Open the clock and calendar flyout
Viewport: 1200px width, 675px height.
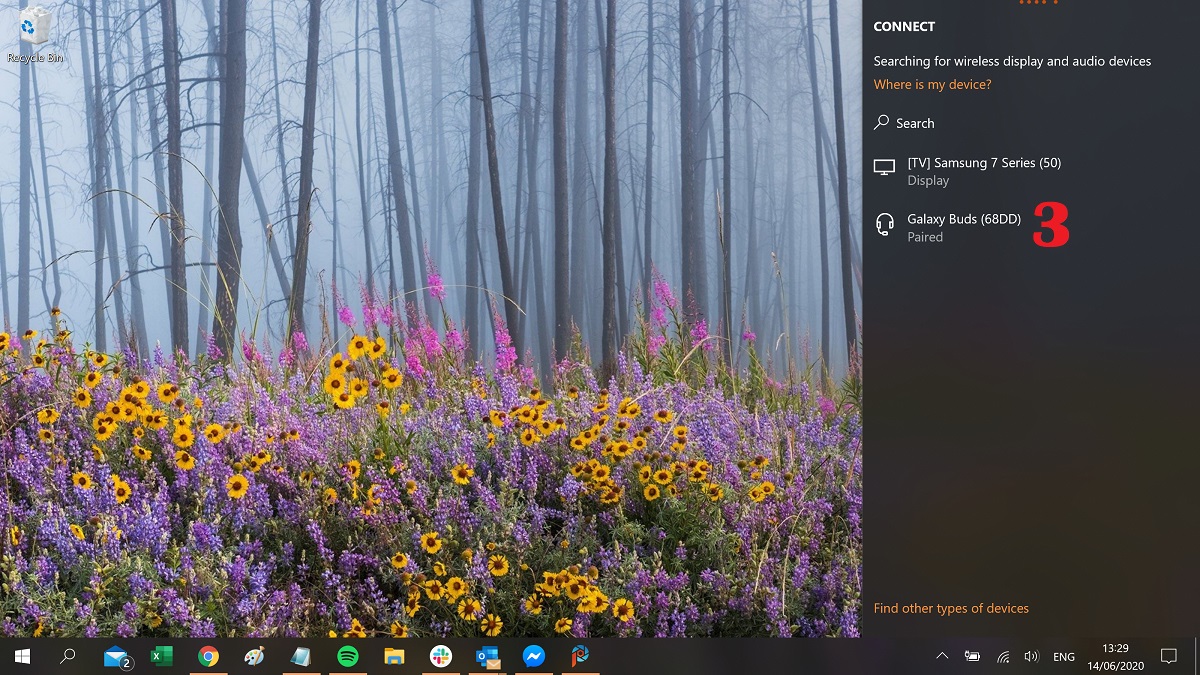(x=1115, y=657)
